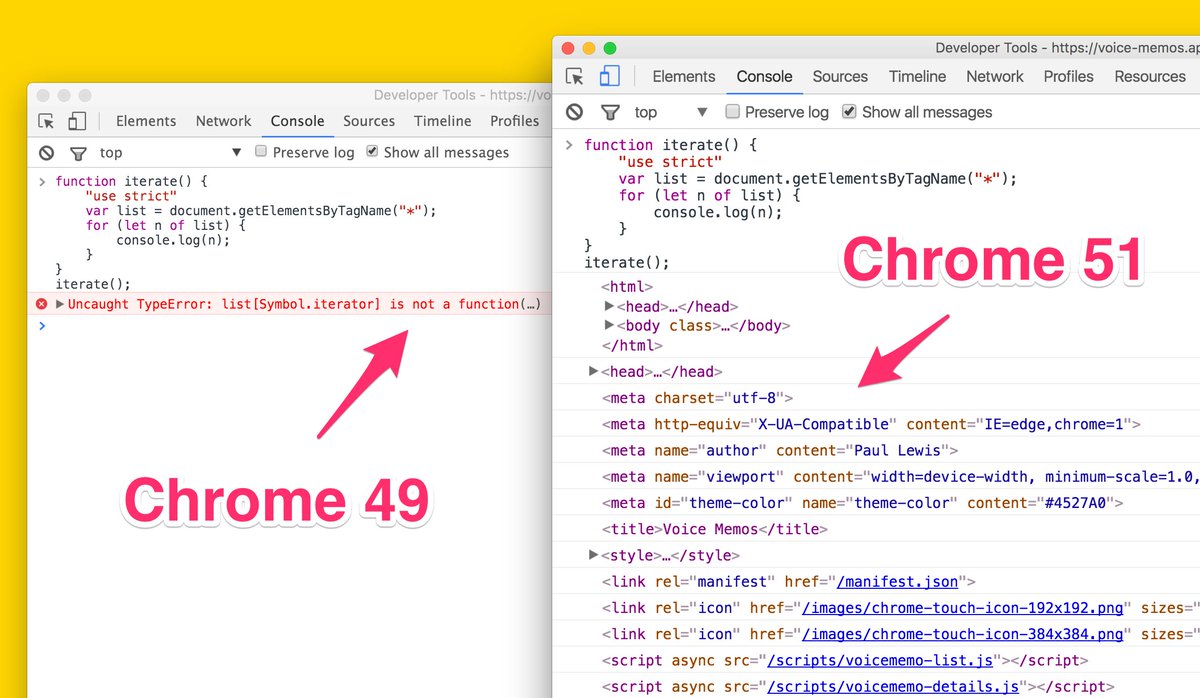The image size is (1200, 698).
Task: Open Sources tab in Chrome 49 window
Action: pos(369,121)
